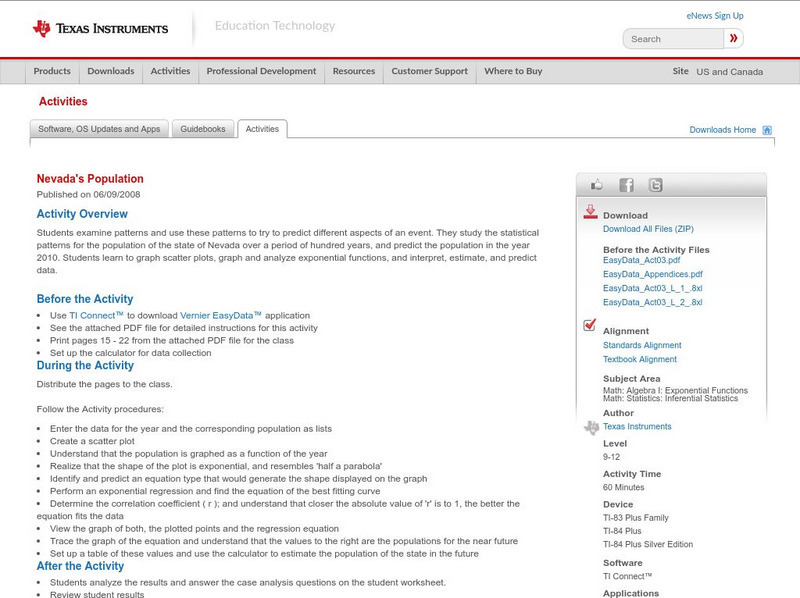Open the Standards Alignment link
The image size is (800, 598).
tap(642, 345)
